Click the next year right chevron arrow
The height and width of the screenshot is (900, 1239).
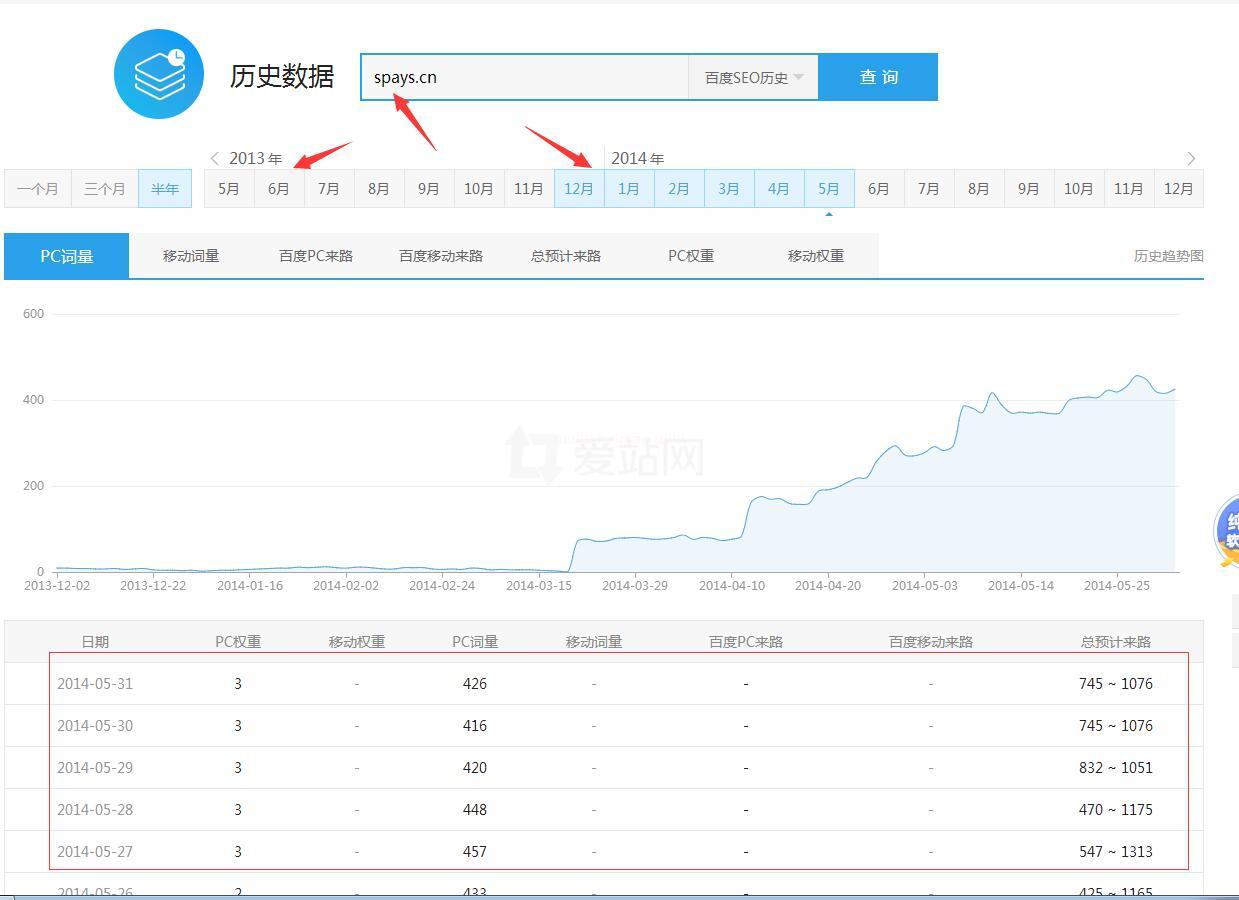(x=1191, y=158)
